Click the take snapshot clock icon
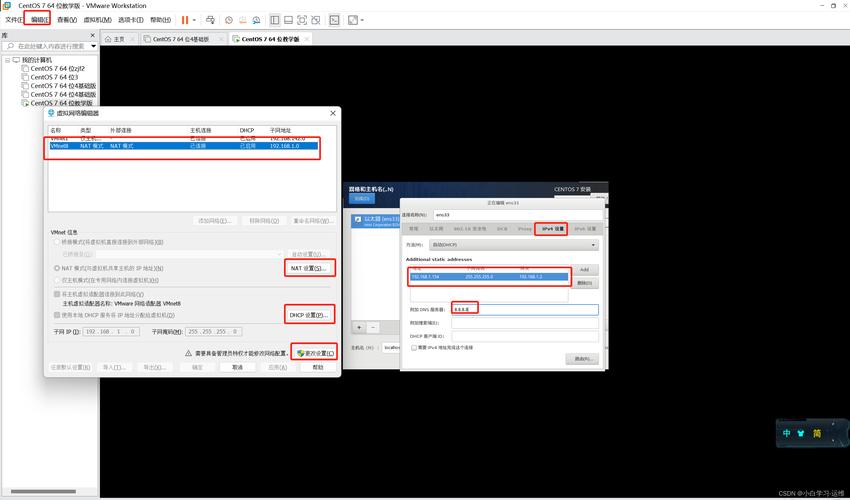This screenshot has width=850, height=500. pyautogui.click(x=229, y=20)
